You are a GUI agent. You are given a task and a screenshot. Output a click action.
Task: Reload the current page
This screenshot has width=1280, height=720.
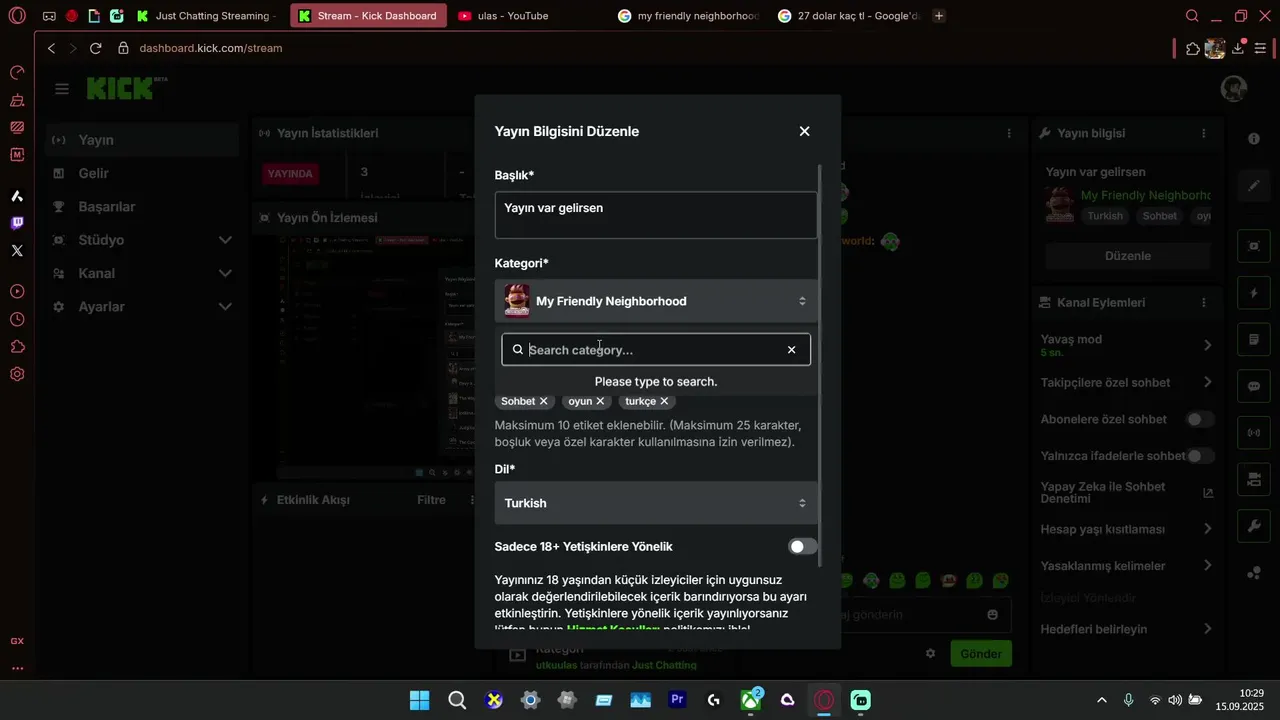(96, 48)
